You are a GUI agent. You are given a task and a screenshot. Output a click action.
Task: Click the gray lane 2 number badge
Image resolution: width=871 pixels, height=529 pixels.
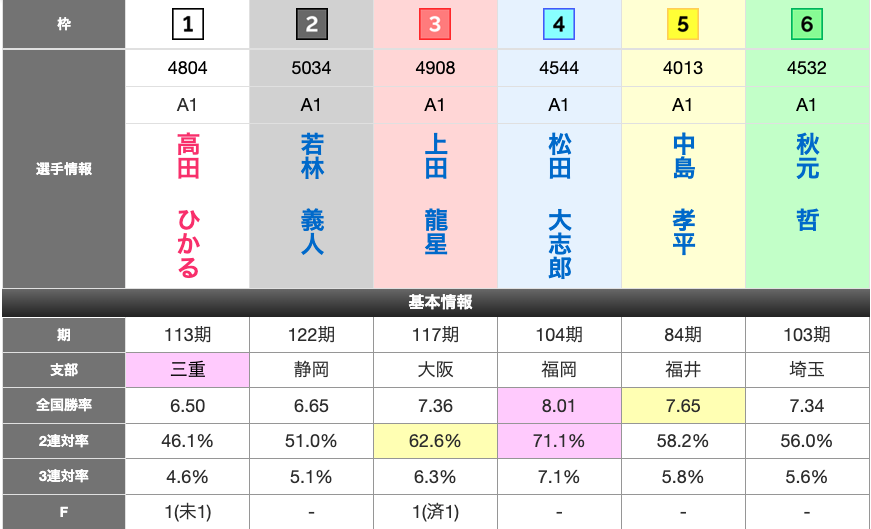312,24
